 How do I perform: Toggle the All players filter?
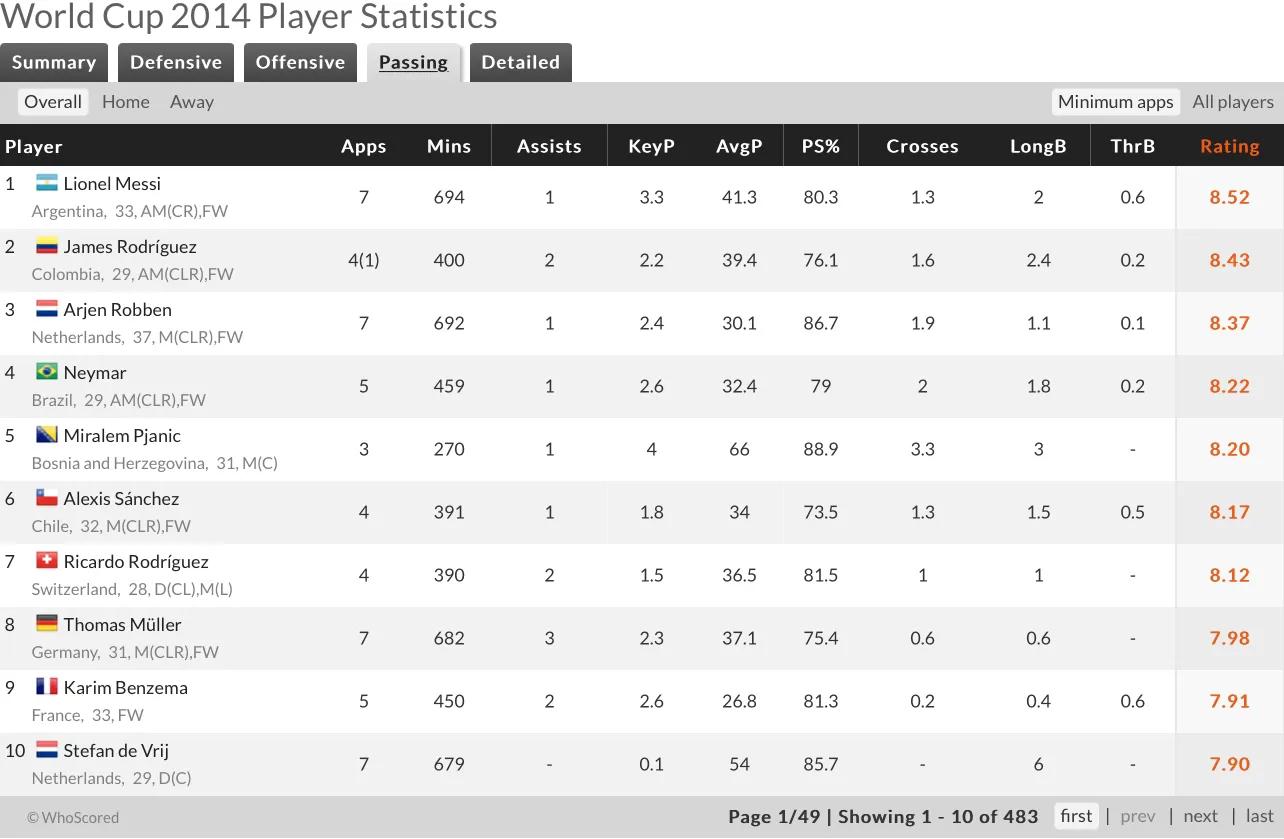(1232, 102)
